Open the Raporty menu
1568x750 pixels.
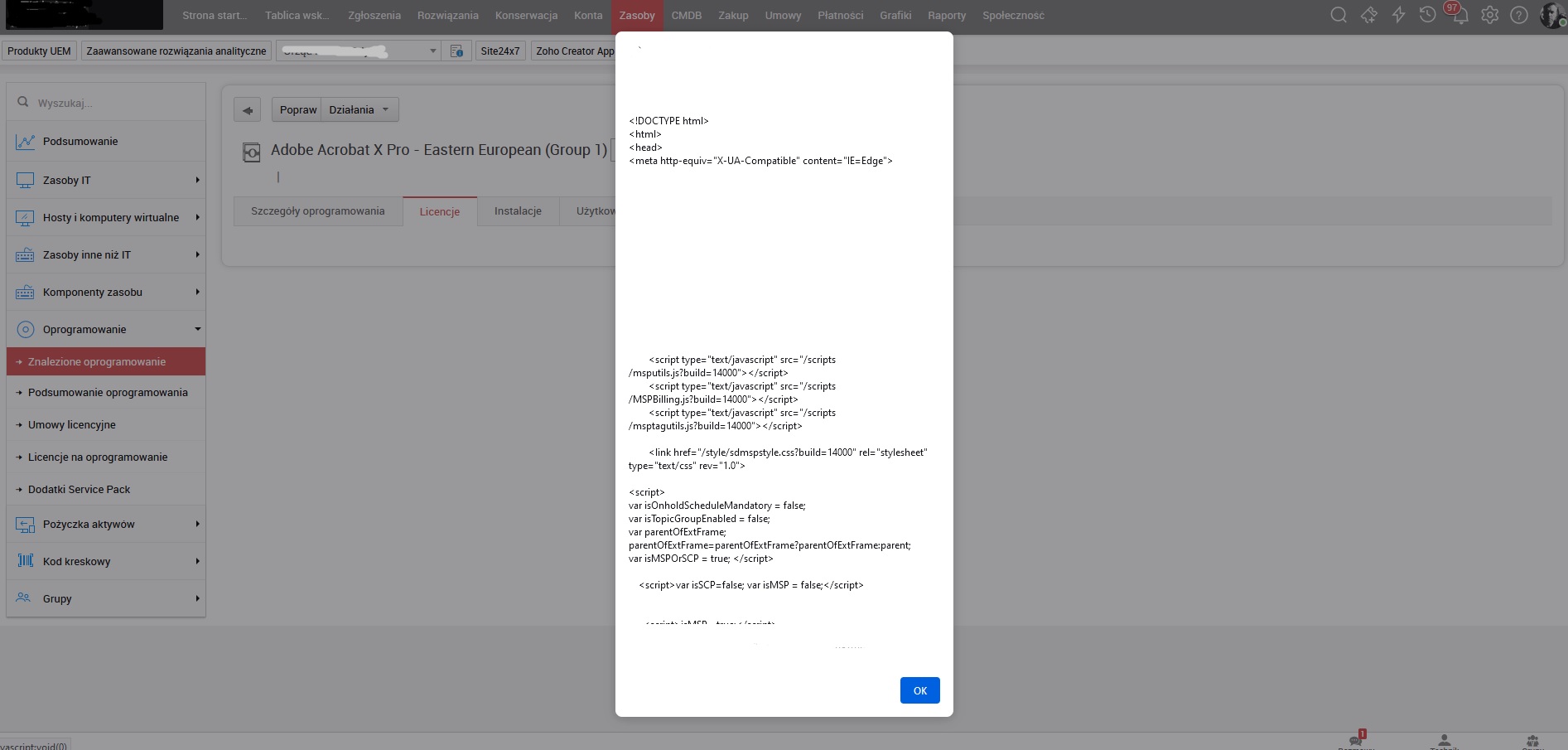[947, 16]
